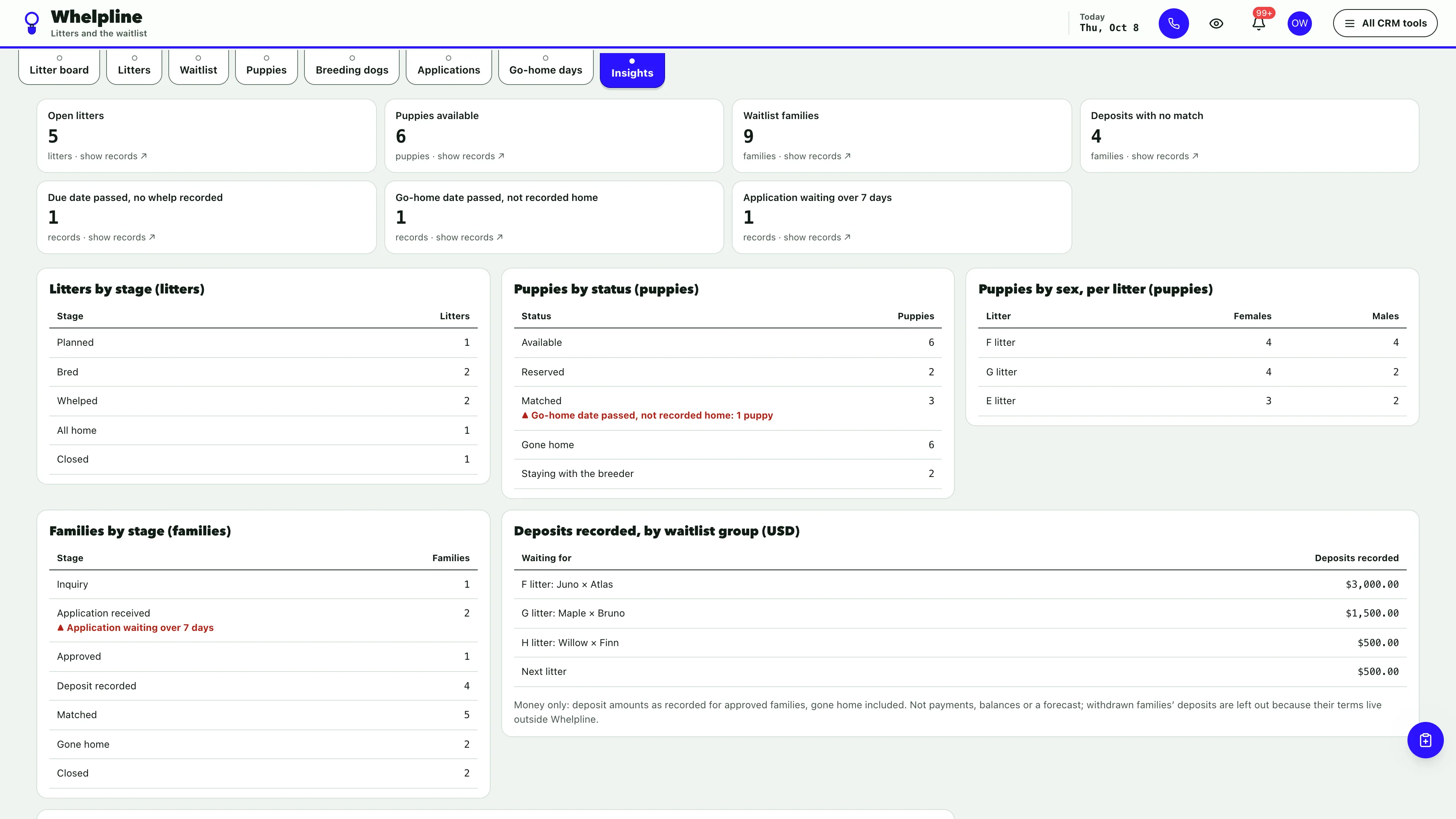Toggle the eye visibility icon in header
The width and height of the screenshot is (1456, 819).
tap(1216, 23)
